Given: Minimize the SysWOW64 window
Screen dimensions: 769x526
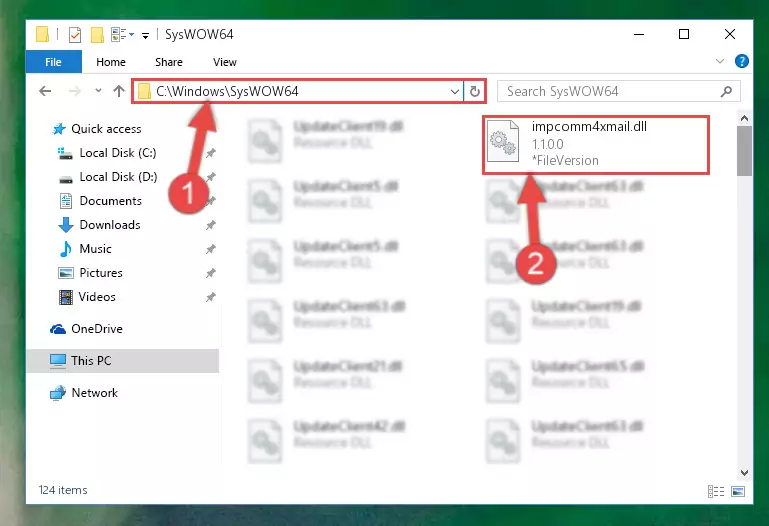Looking at the screenshot, I should coord(639,34).
